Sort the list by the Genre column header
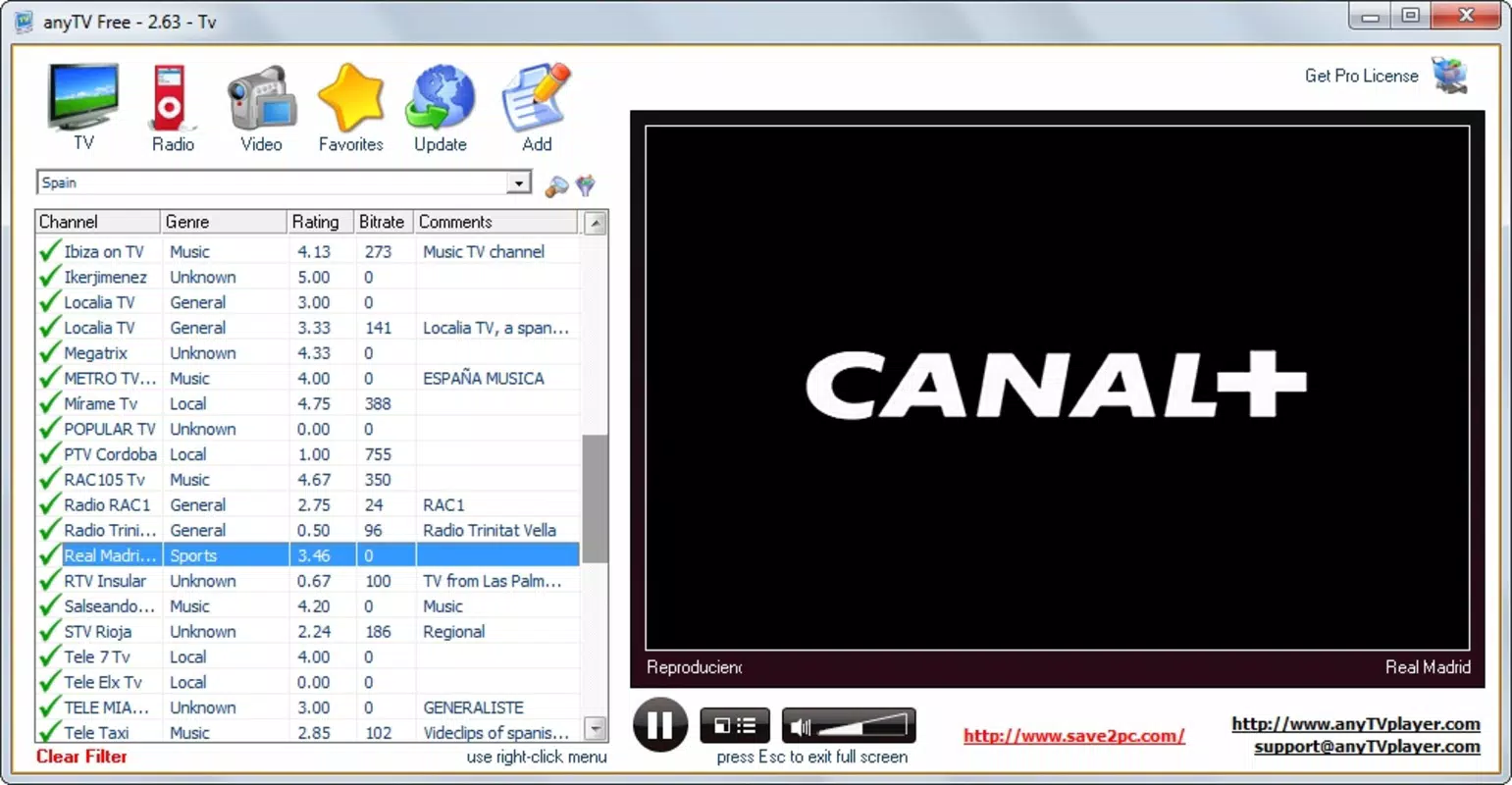This screenshot has height=785, width=1512. tap(224, 222)
